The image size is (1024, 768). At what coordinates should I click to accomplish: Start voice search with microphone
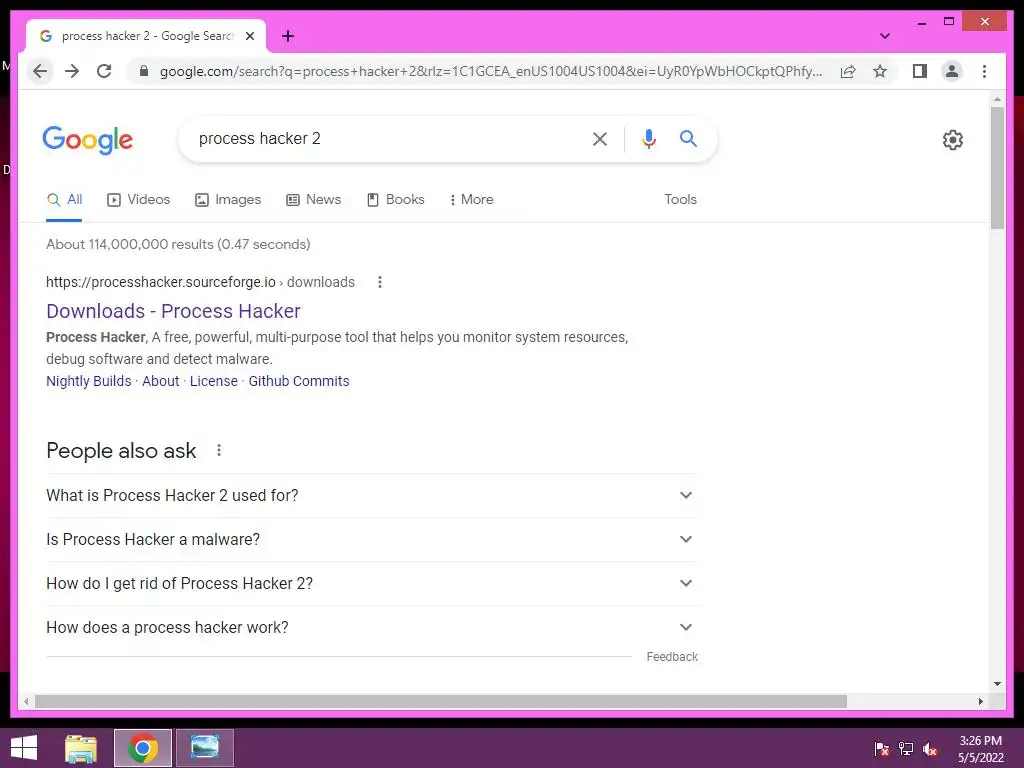(648, 138)
